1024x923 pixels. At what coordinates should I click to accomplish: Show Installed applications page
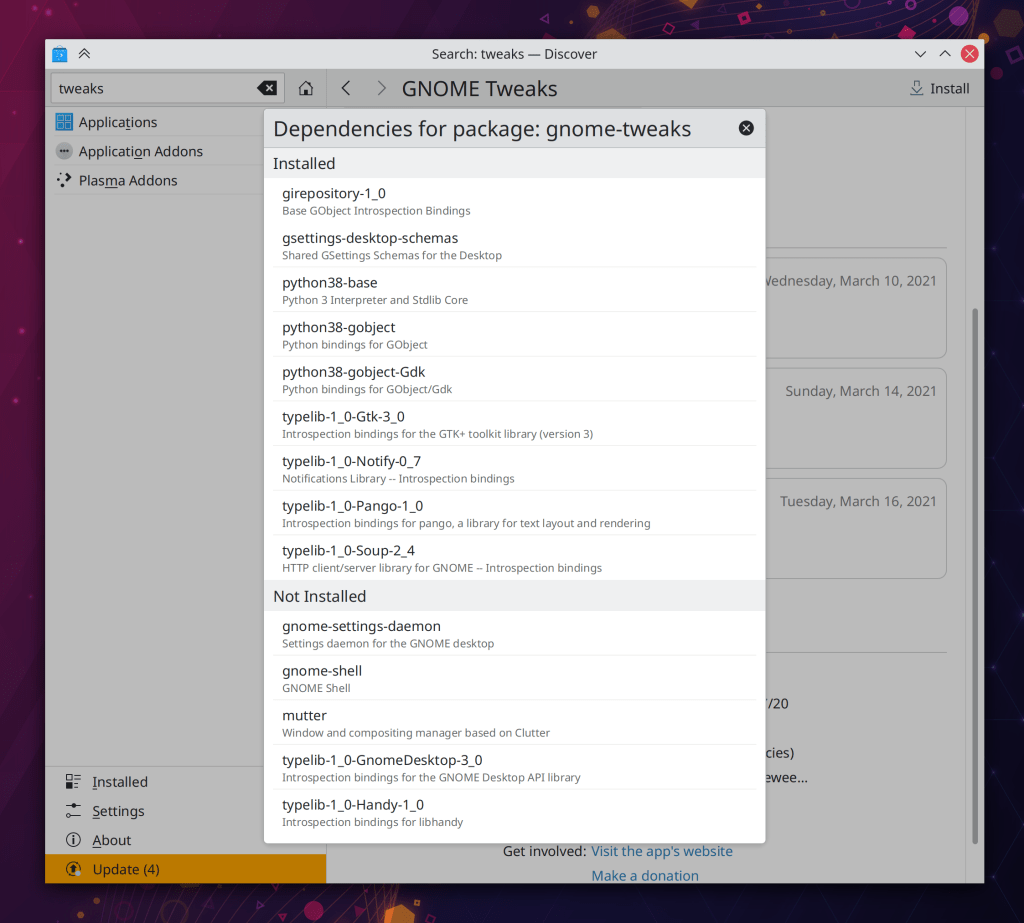pos(119,782)
